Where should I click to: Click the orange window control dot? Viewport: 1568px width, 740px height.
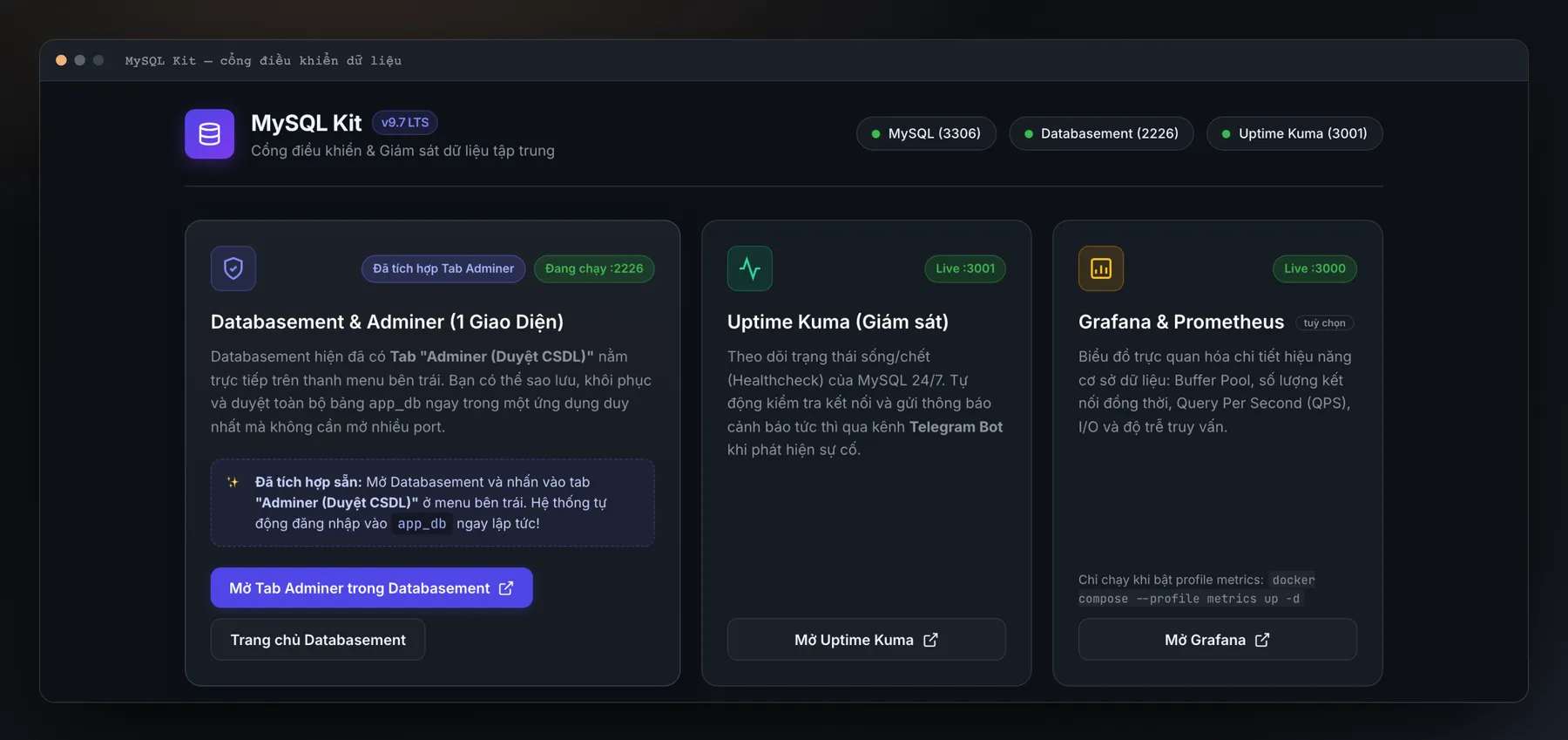(x=61, y=60)
